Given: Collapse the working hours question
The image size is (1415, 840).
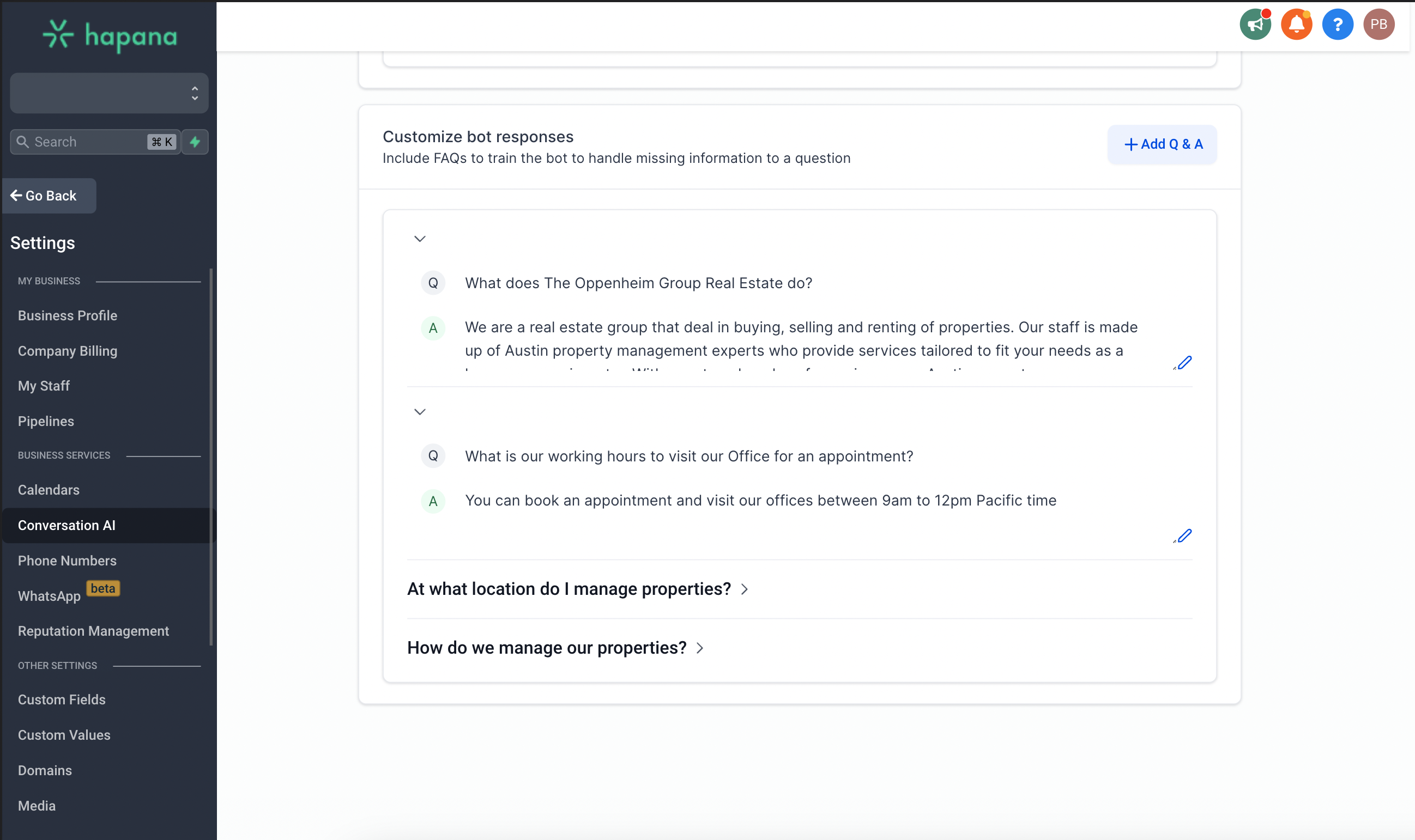Looking at the screenshot, I should (x=420, y=411).
